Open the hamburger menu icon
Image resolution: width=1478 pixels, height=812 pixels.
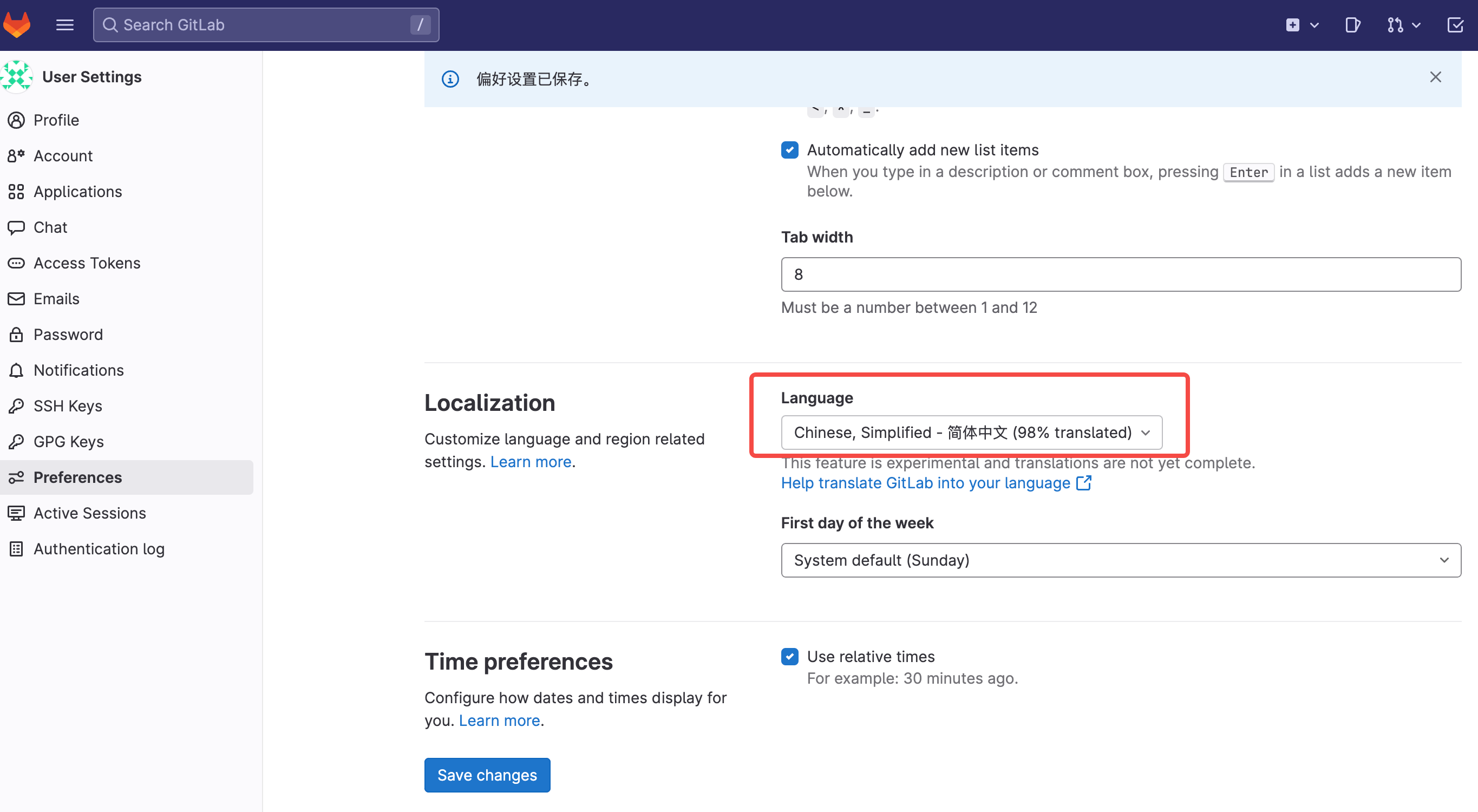tap(64, 25)
